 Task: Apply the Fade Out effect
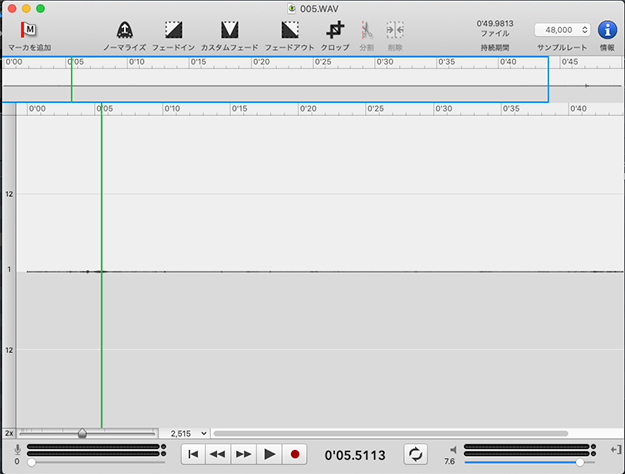[x=290, y=31]
